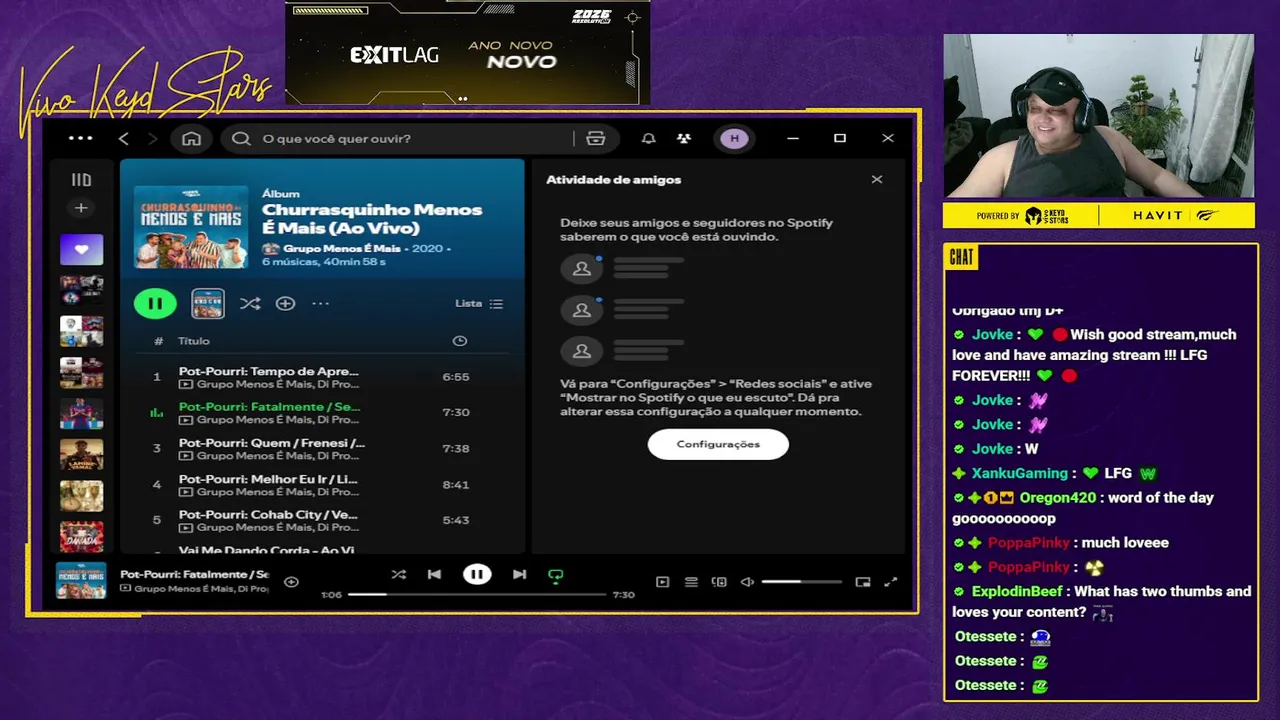This screenshot has height=720, width=1280.
Task: Open the profile avatar 'H' menu
Action: (735, 138)
